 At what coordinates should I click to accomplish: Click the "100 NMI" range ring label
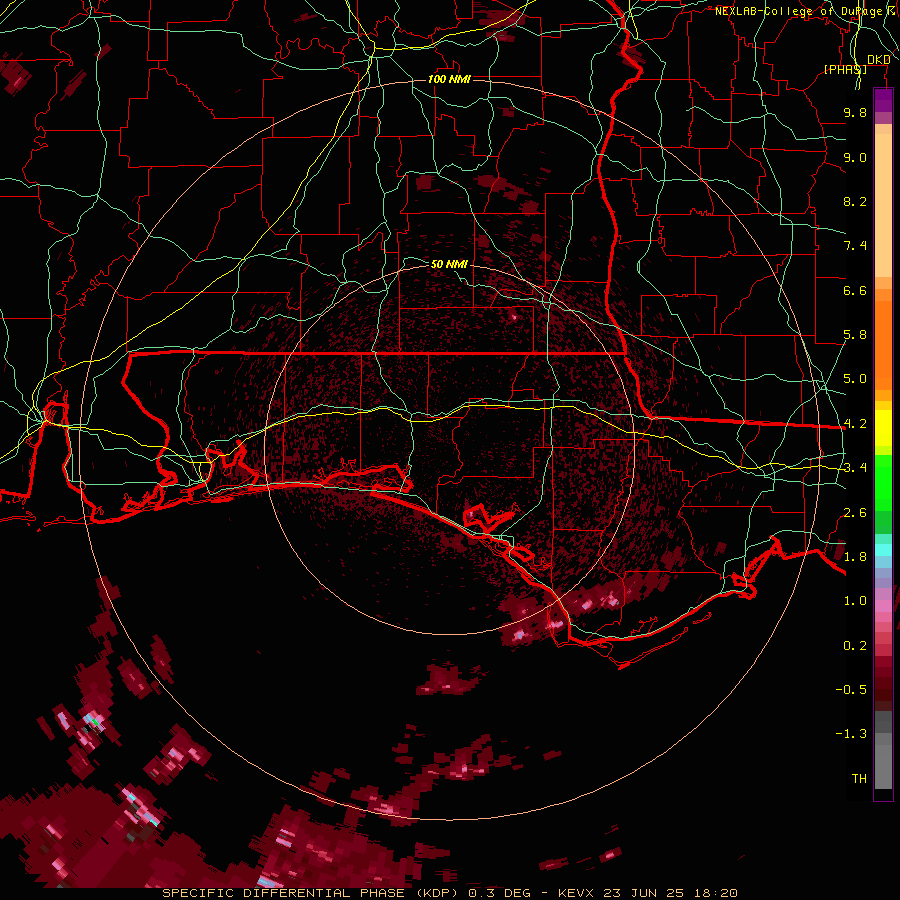click(449, 79)
